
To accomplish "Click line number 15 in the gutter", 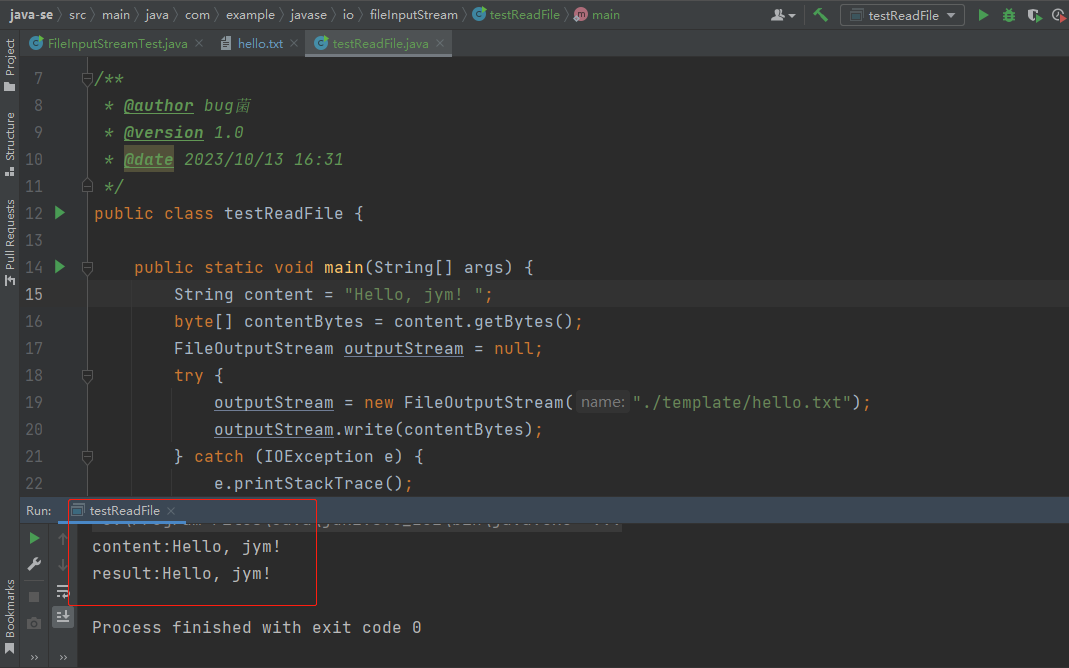I will pos(33,294).
